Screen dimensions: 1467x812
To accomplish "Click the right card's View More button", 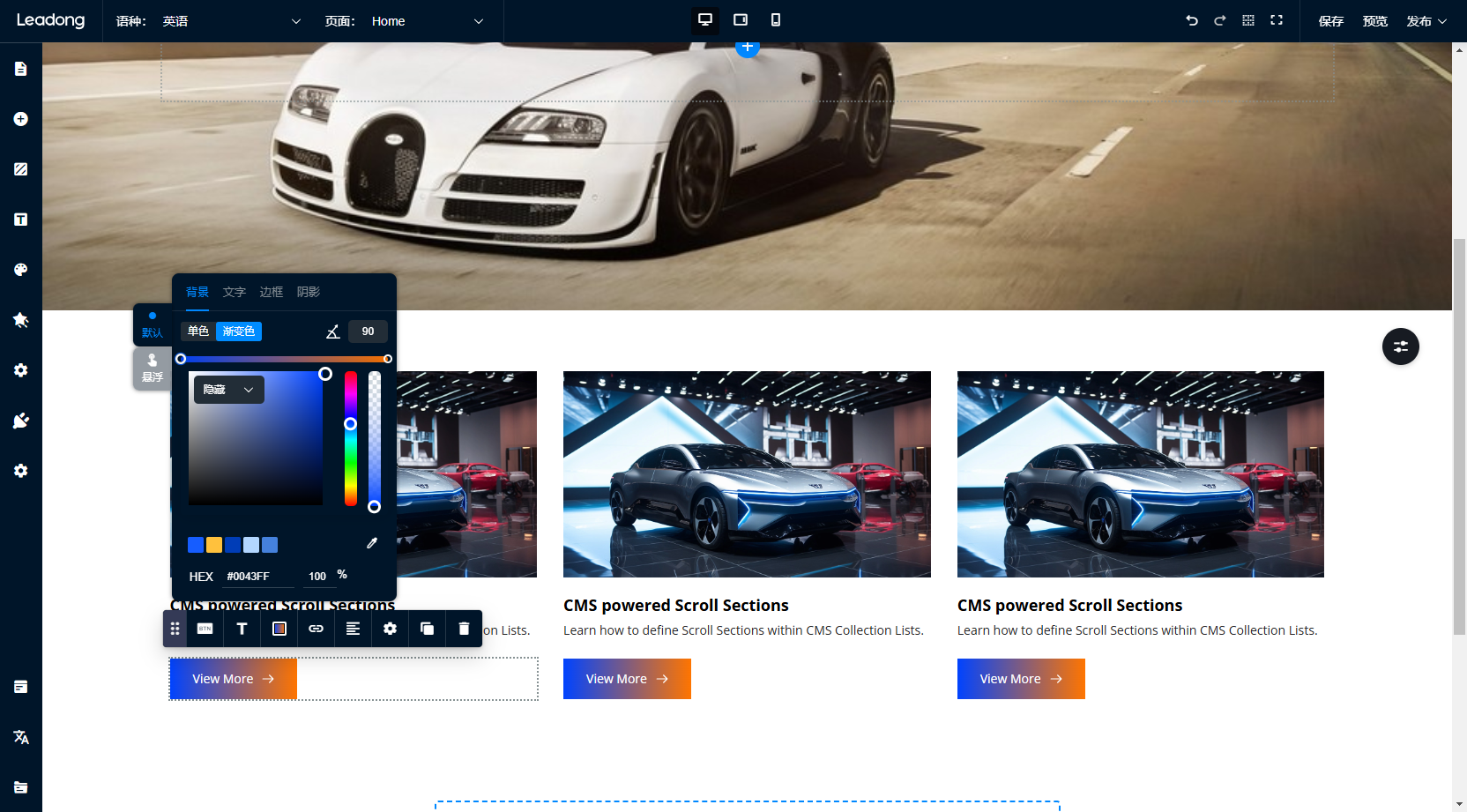I will (x=1021, y=679).
